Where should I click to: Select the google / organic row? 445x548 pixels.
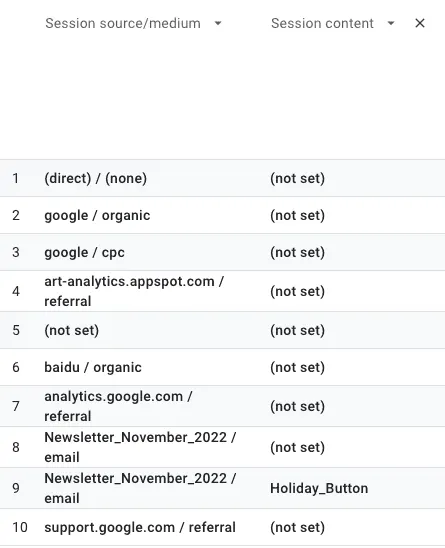222,215
